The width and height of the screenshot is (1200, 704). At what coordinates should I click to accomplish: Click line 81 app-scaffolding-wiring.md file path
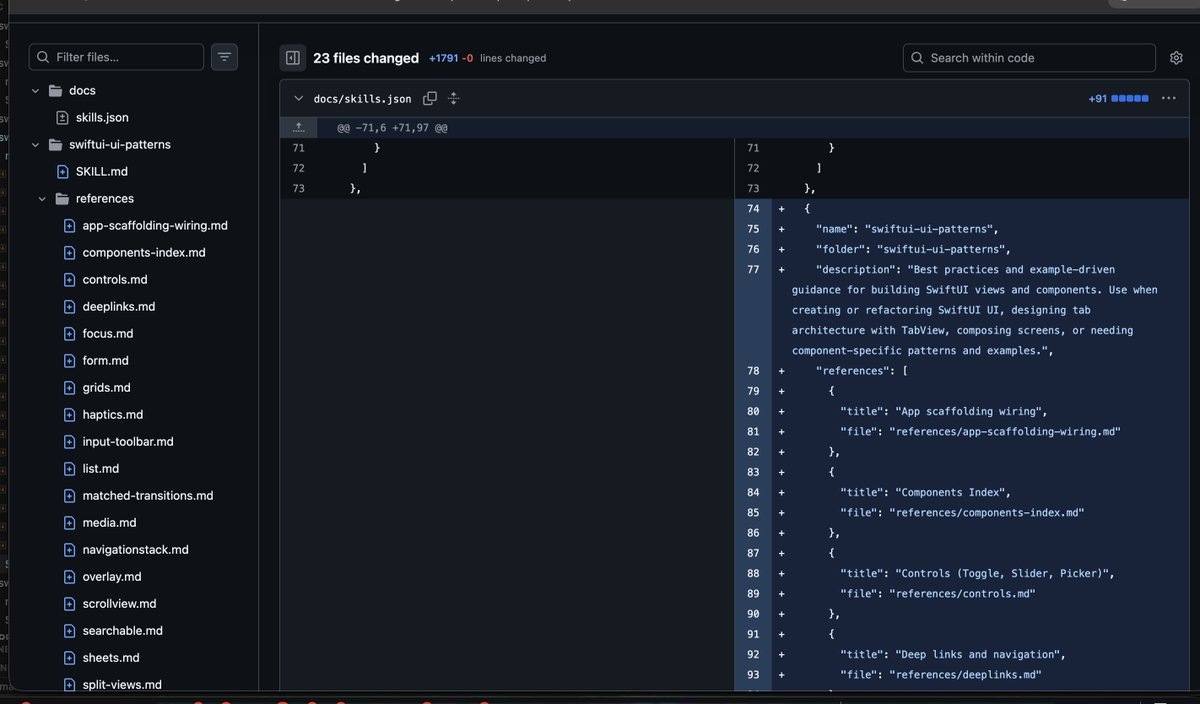(1006, 431)
